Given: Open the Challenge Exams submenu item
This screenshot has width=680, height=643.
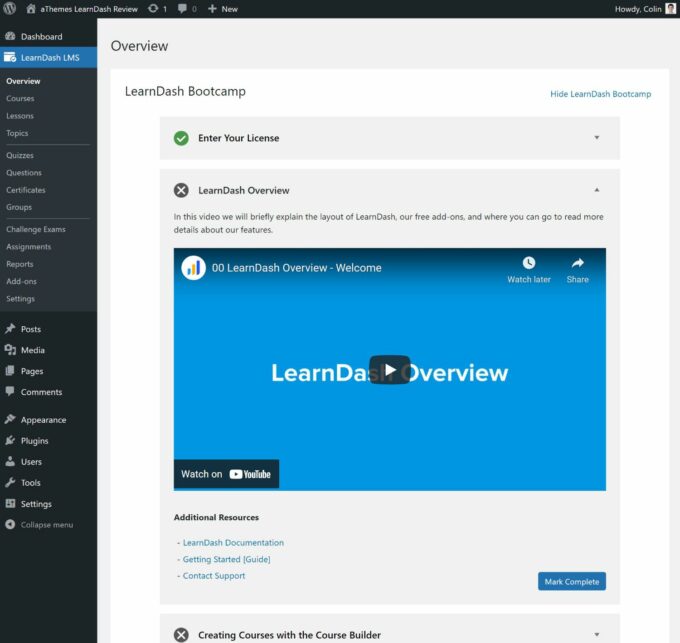Looking at the screenshot, I should point(36,229).
